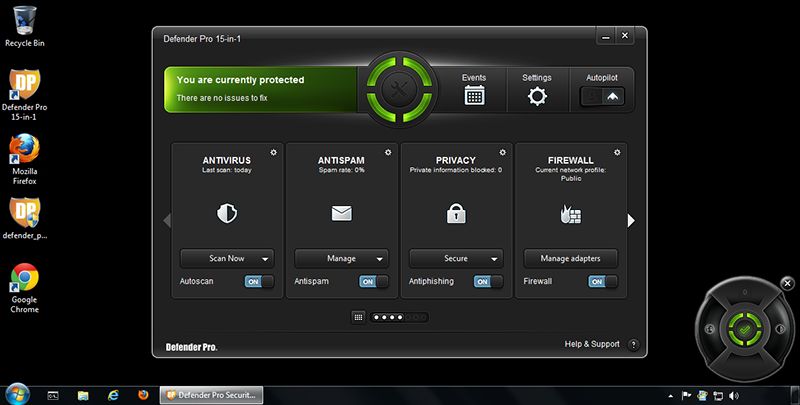The image size is (800, 405).
Task: Expand the Scan Now dropdown arrow
Action: (x=265, y=259)
